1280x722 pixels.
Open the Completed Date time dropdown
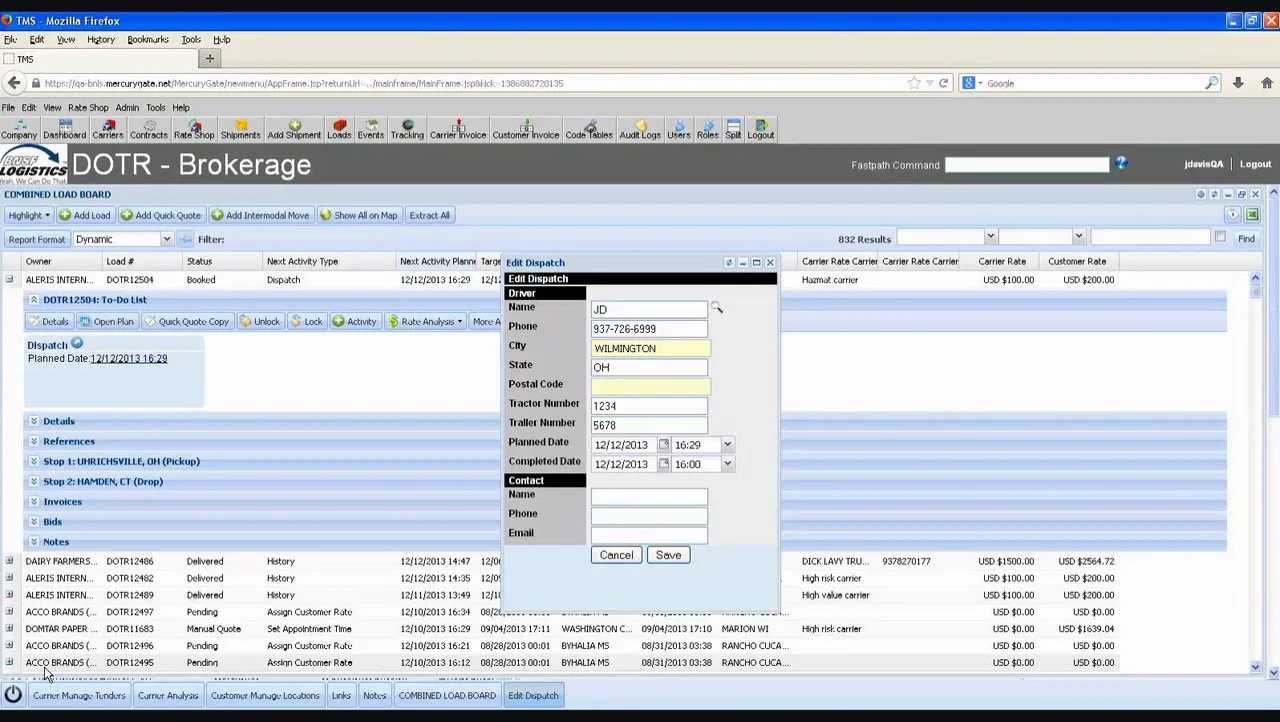click(x=727, y=464)
